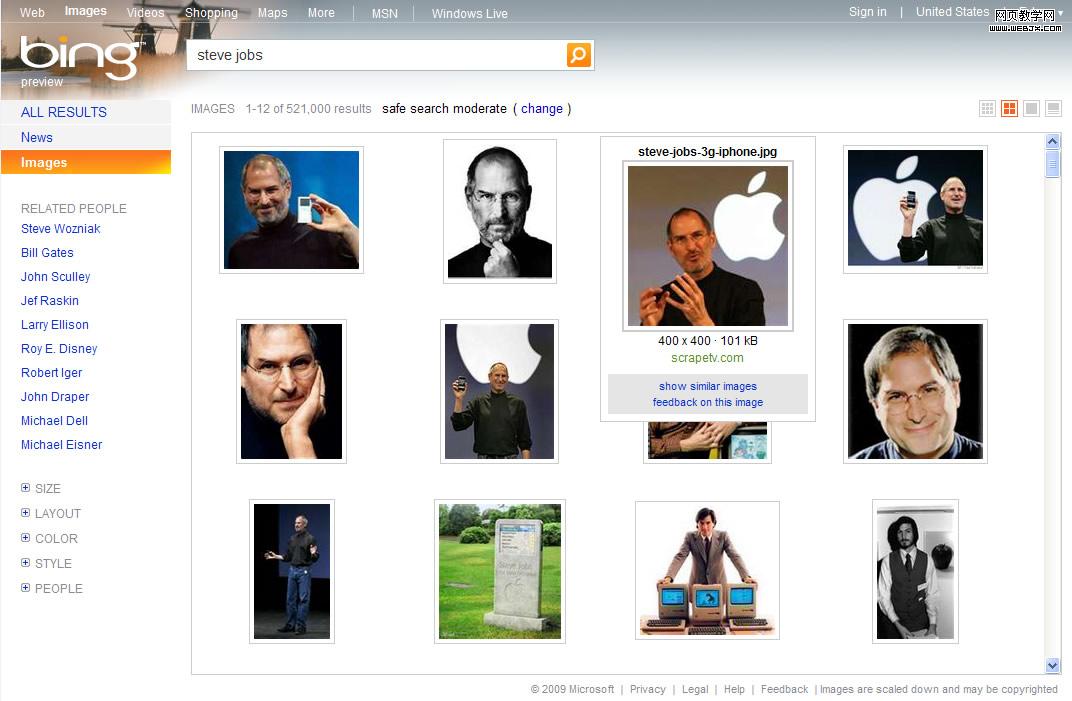Expand the PEOPLE filter
Image resolution: width=1072 pixels, height=701 pixels.
click(26, 588)
